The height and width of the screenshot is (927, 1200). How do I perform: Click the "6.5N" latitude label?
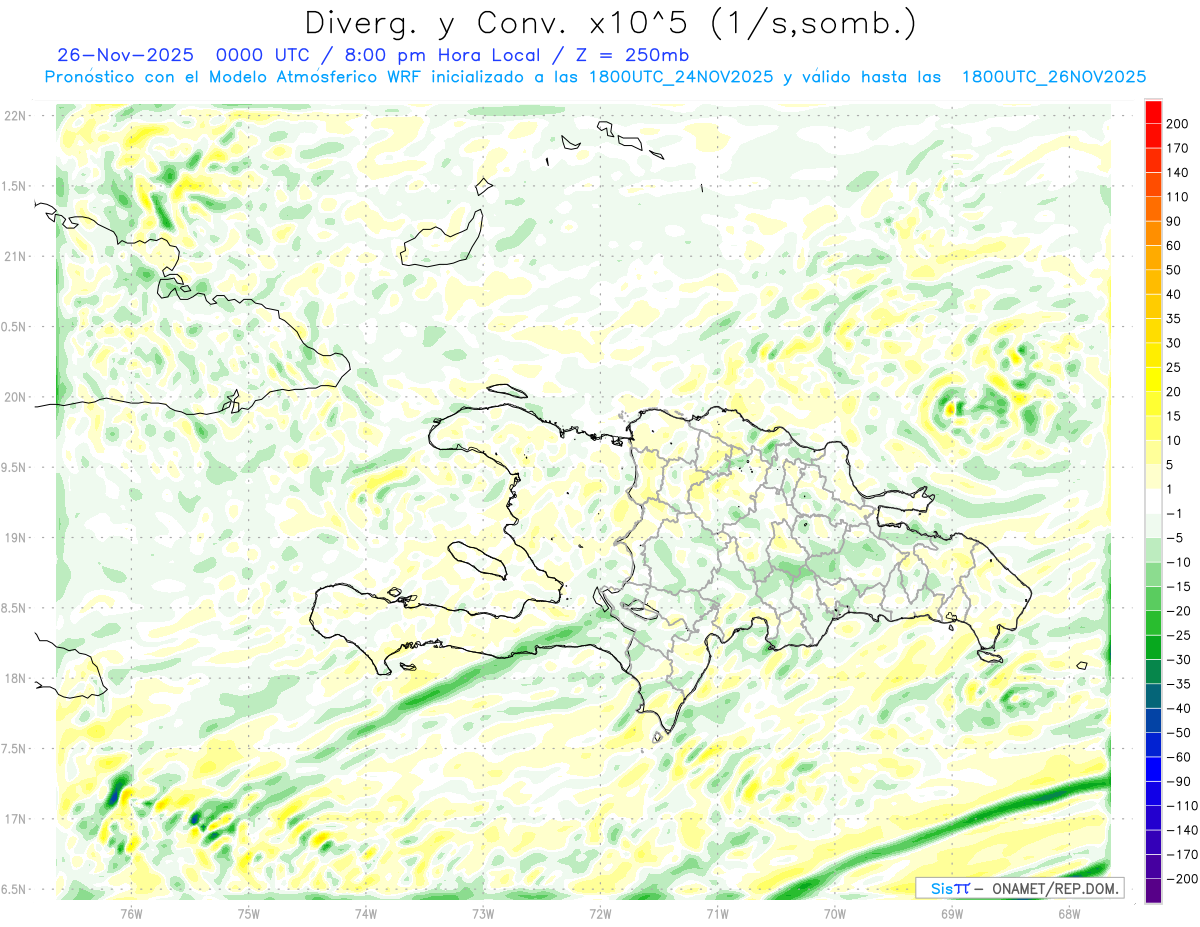coord(14,889)
